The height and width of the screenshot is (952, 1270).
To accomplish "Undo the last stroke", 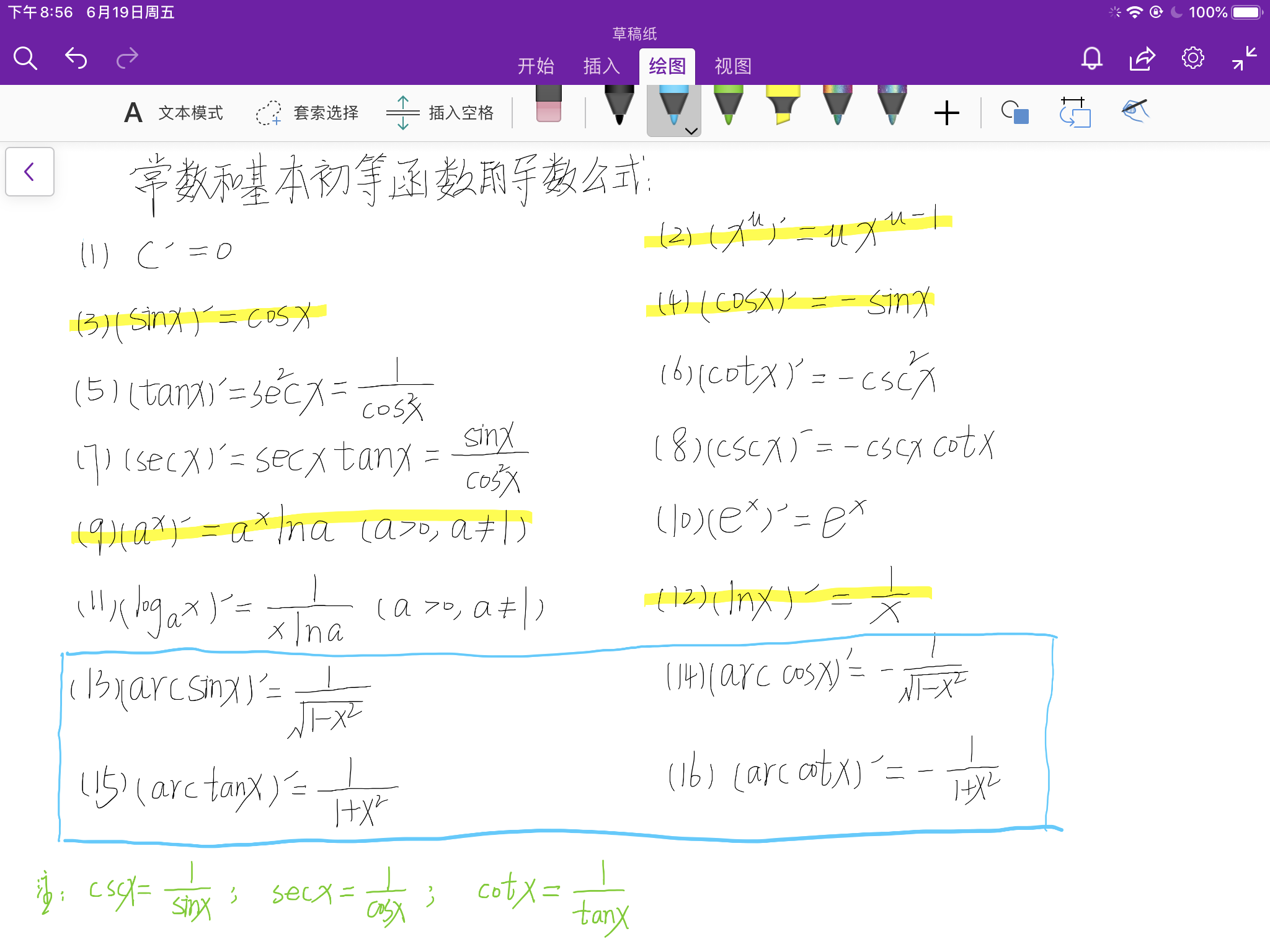I will pos(76,58).
